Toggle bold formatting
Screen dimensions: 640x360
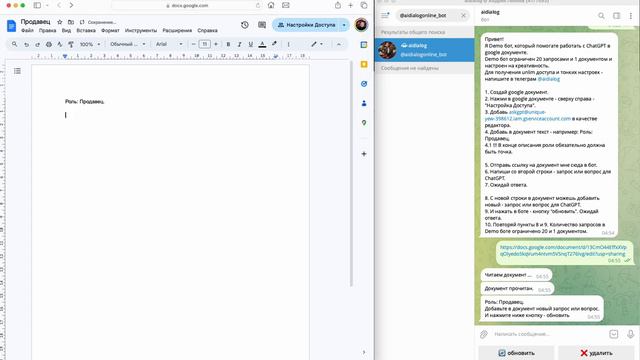(228, 44)
